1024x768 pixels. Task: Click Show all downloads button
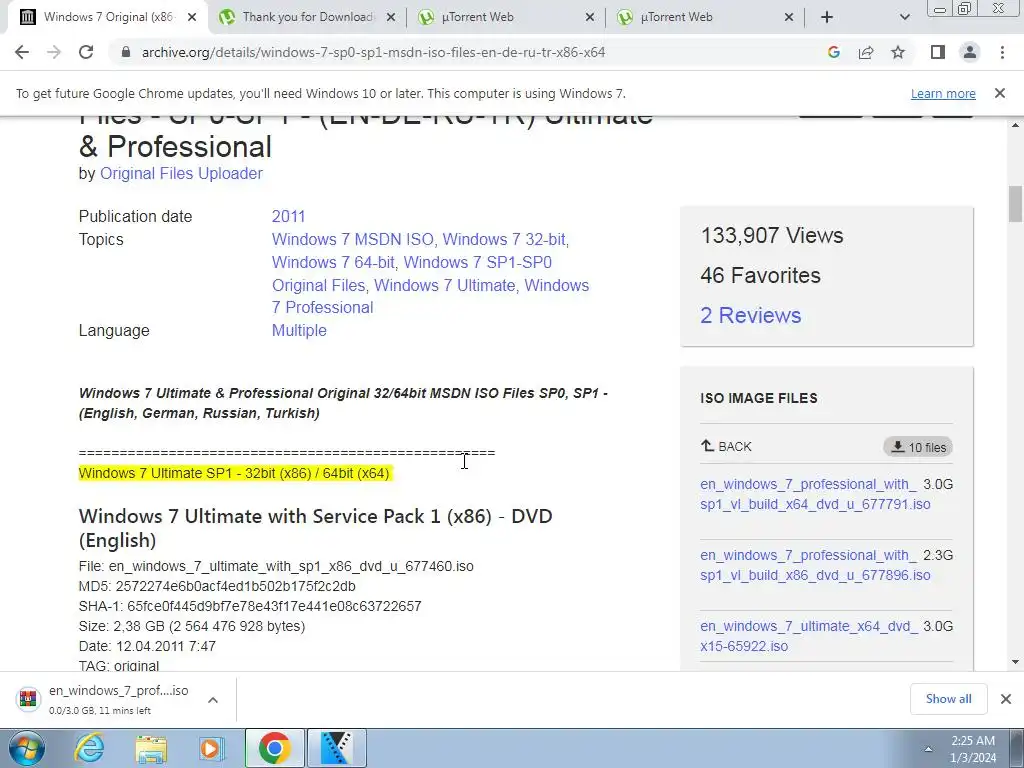pos(948,699)
